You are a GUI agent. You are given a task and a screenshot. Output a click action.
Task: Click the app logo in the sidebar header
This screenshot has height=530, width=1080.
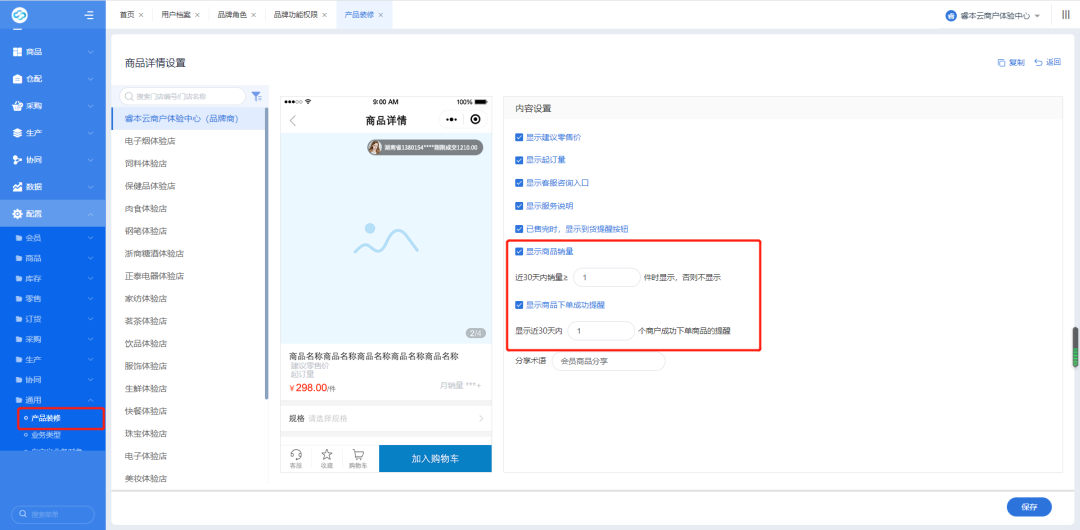pos(19,14)
